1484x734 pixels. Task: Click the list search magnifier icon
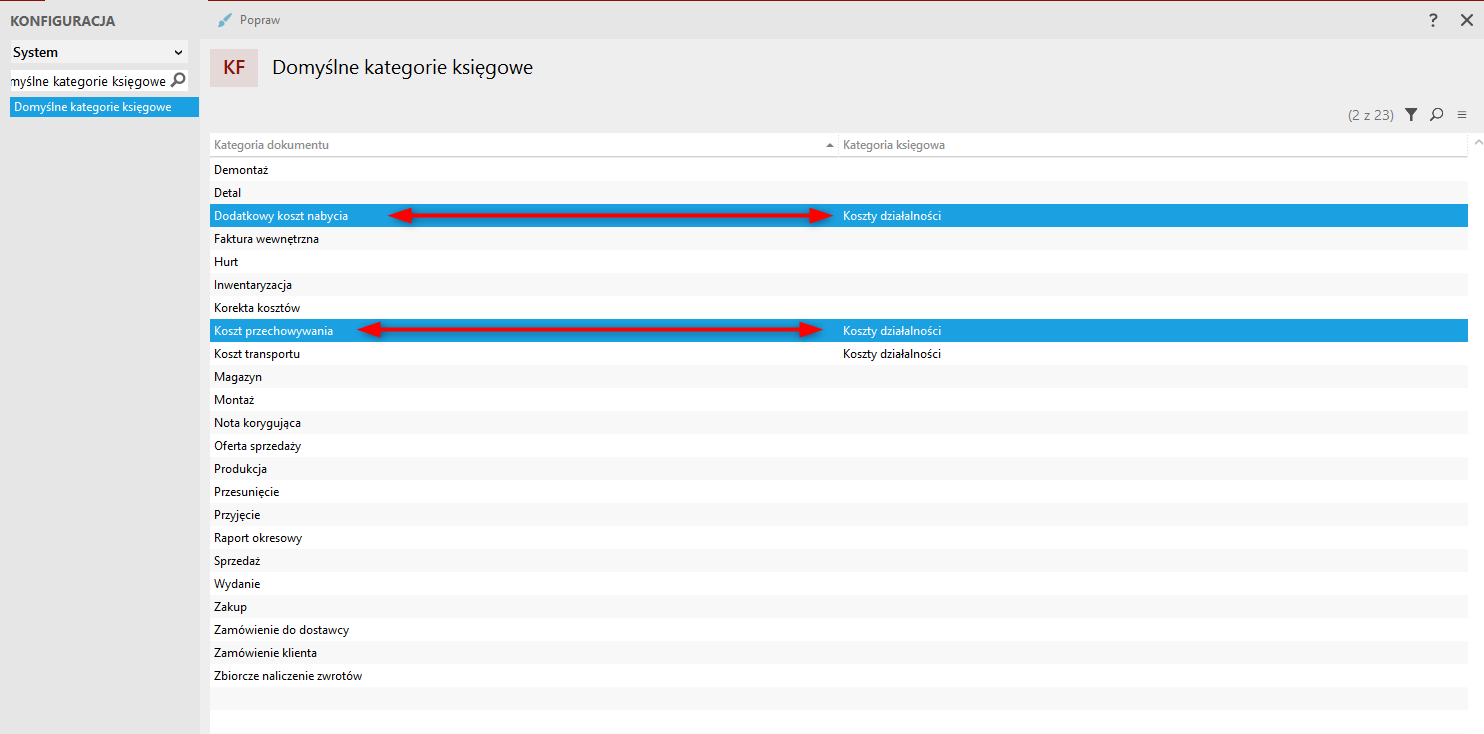(x=1436, y=115)
